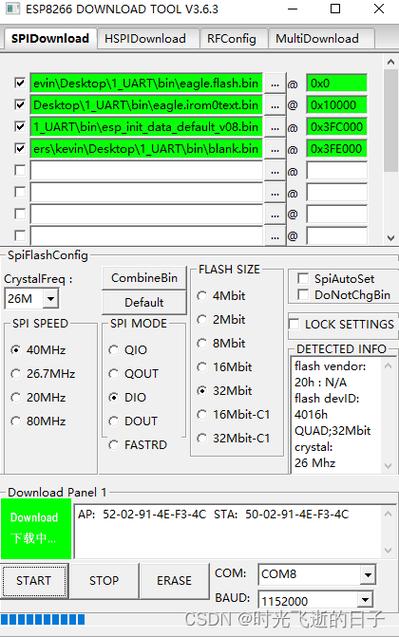This screenshot has width=399, height=637.
Task: Click the CombineBin button
Action: tap(144, 278)
